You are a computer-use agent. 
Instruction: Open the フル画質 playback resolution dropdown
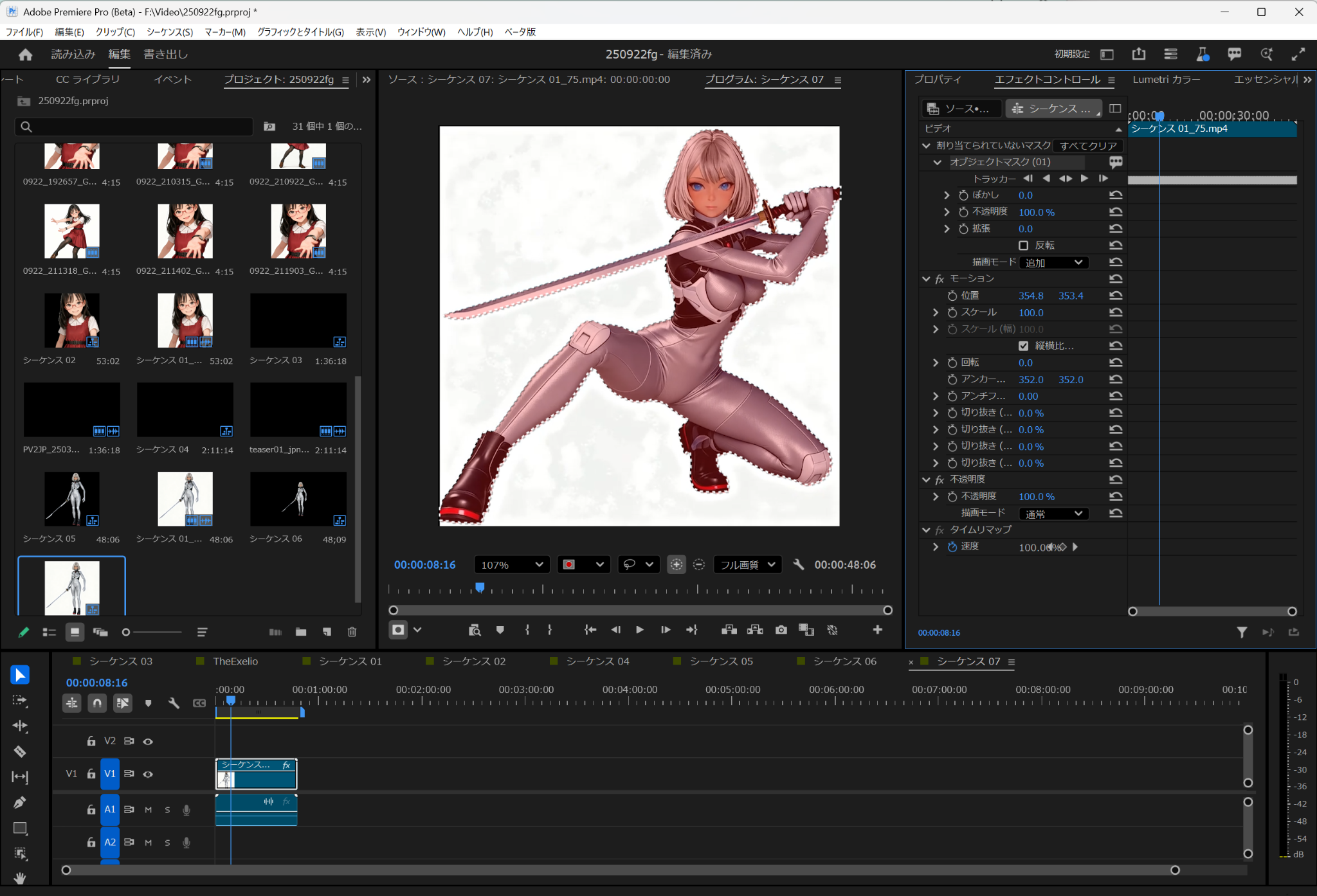pos(747,564)
